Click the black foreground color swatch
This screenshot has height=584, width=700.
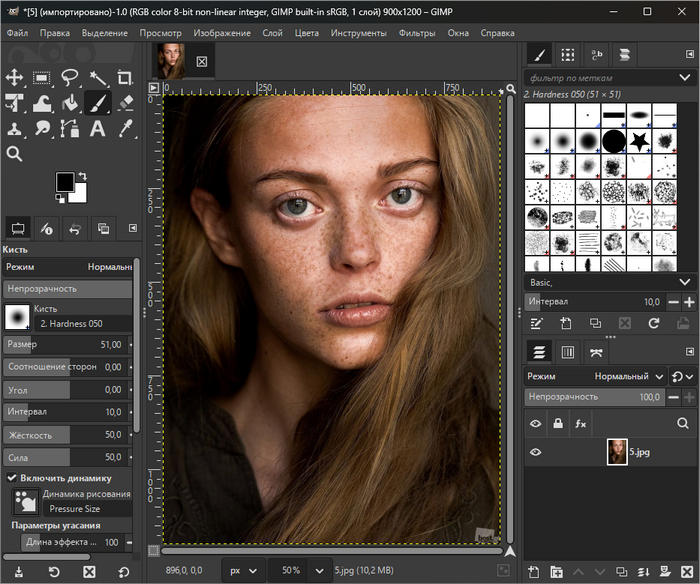65,181
